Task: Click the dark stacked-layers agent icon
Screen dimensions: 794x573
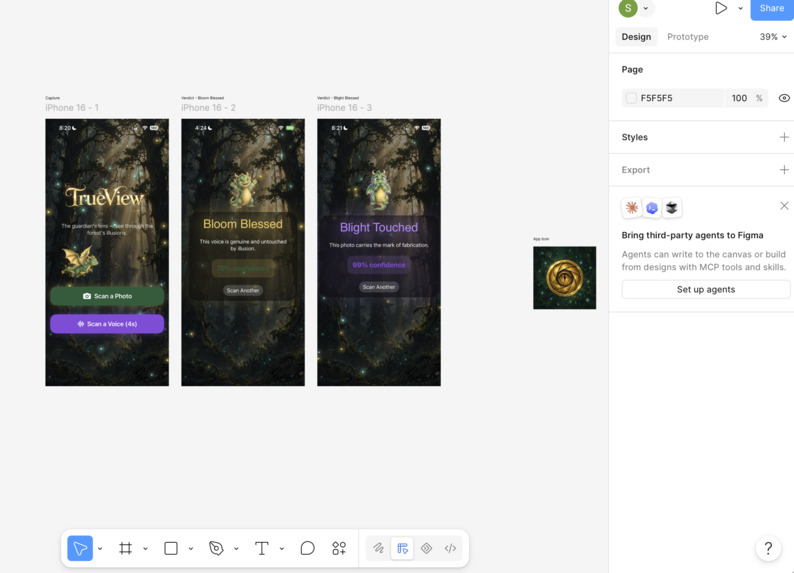Action: pos(671,208)
